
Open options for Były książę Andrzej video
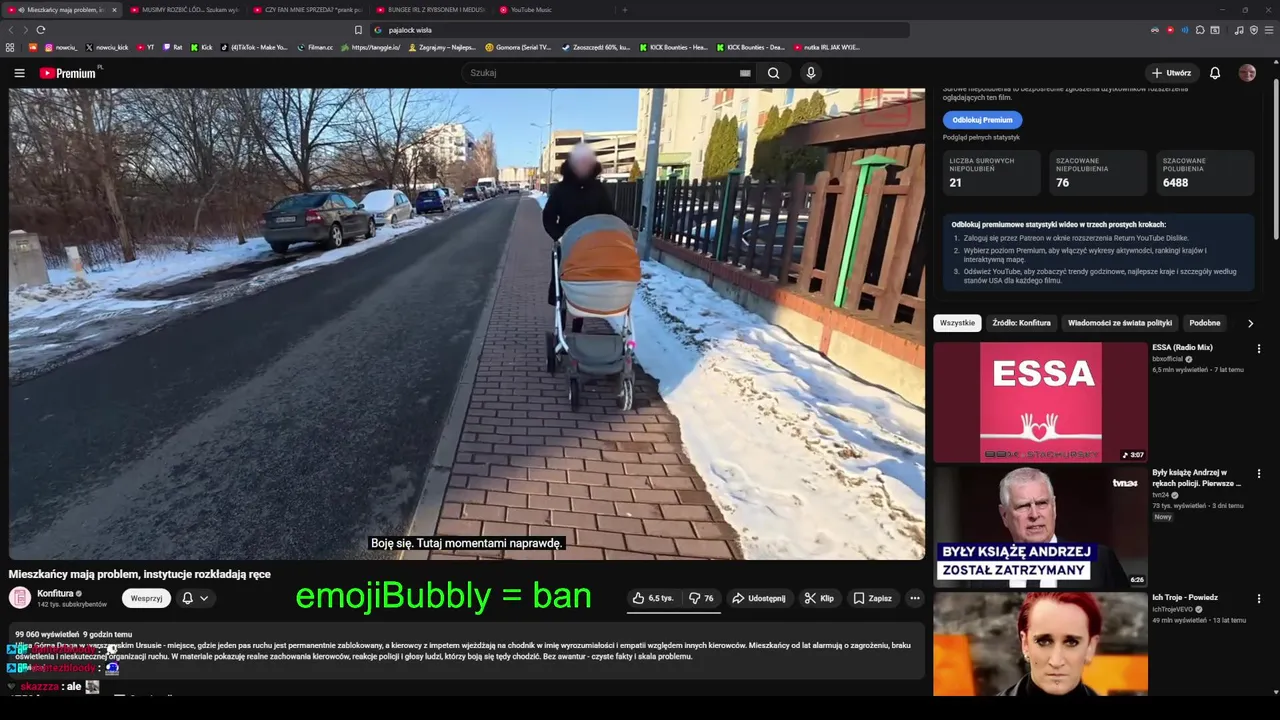point(1259,474)
